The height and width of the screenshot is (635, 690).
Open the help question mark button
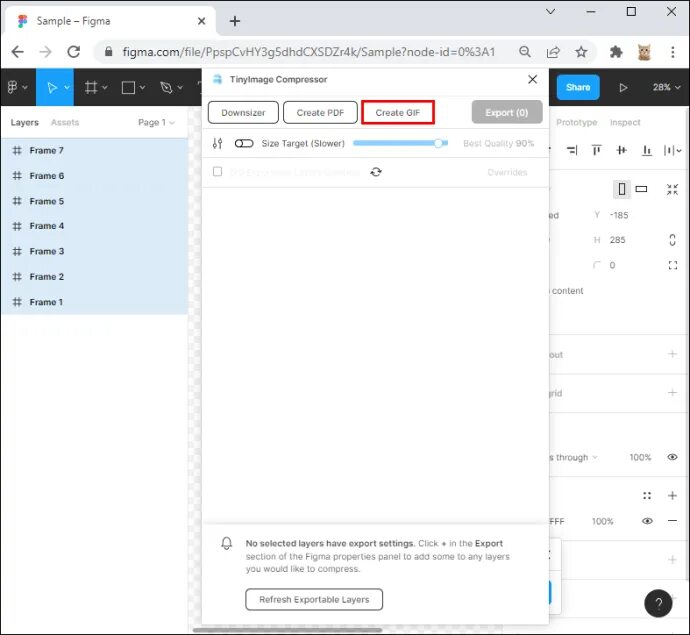tap(658, 603)
